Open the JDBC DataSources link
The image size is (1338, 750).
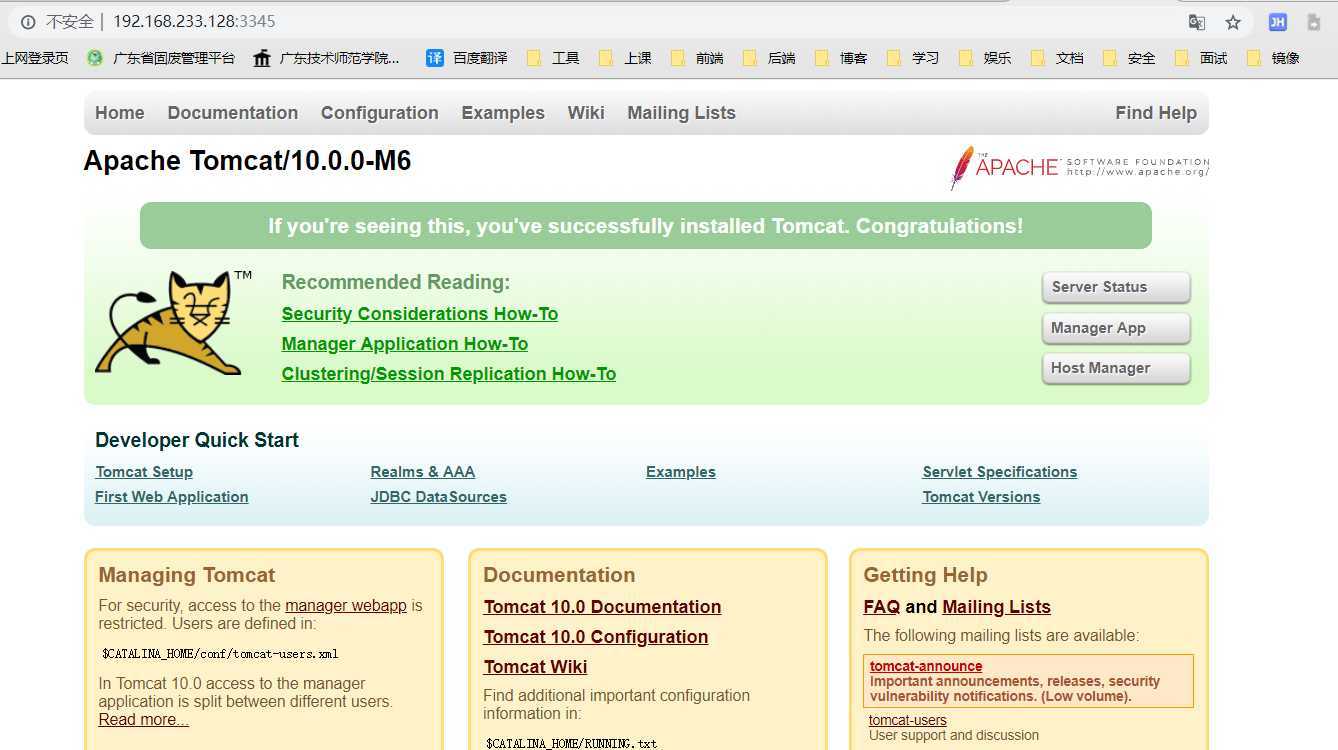[x=439, y=497]
